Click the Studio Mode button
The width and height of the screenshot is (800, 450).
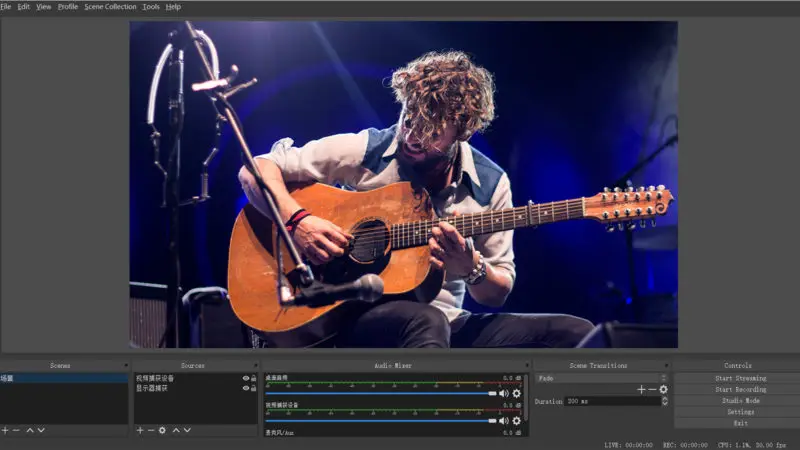[x=740, y=400]
